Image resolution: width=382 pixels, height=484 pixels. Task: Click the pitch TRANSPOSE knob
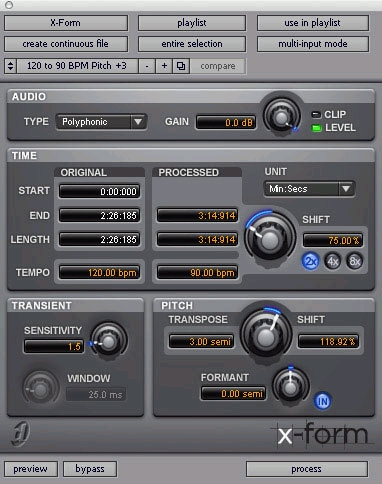(x=266, y=336)
